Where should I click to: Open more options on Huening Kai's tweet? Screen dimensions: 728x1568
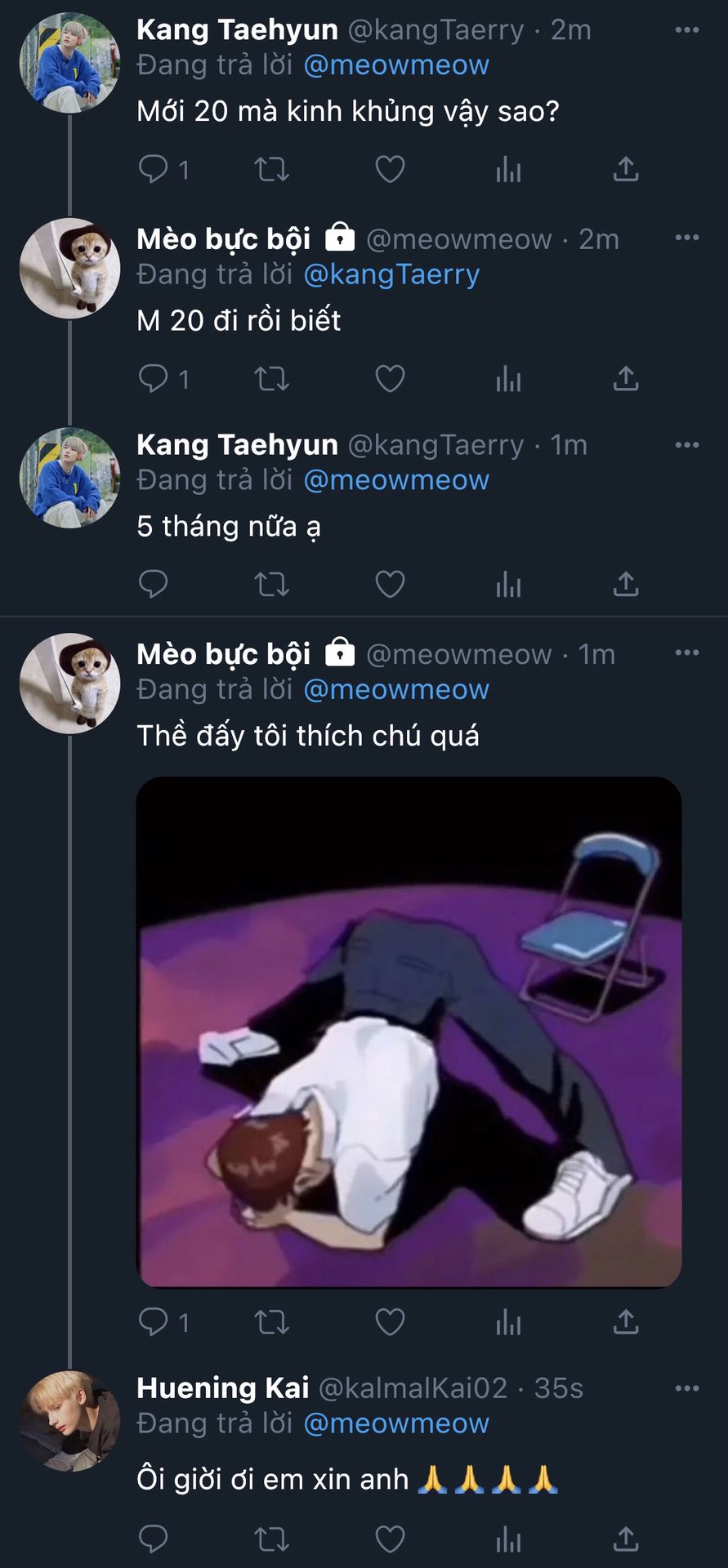[x=686, y=1388]
